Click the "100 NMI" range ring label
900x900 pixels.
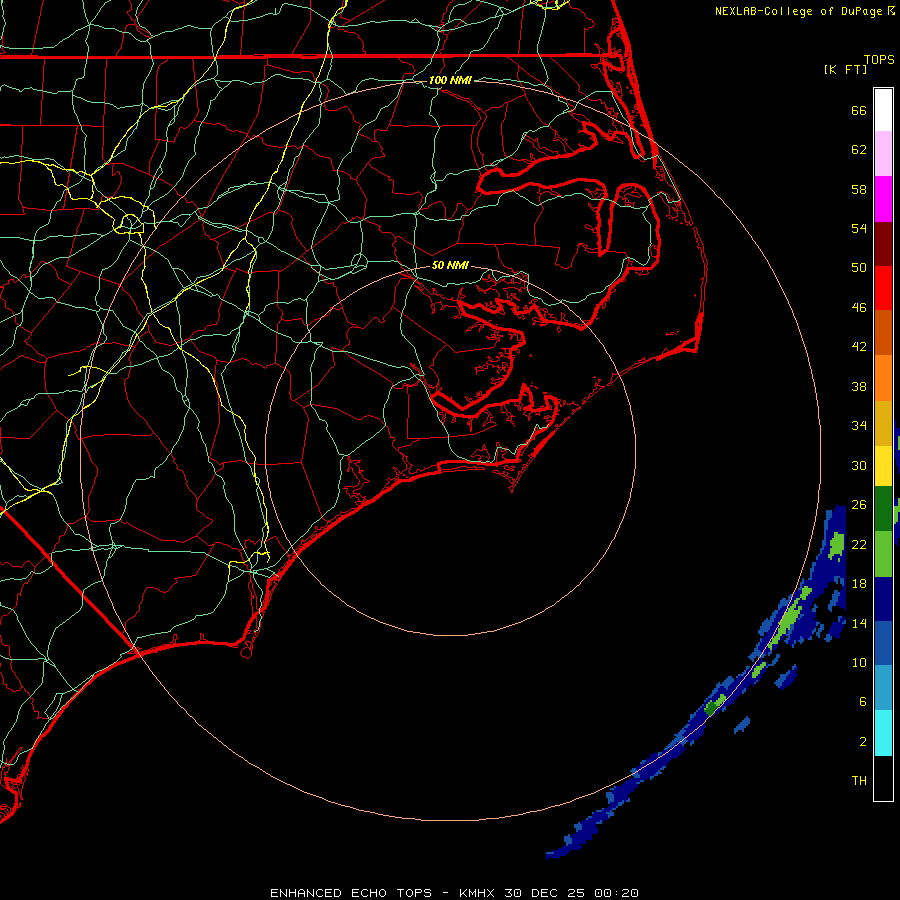point(450,80)
